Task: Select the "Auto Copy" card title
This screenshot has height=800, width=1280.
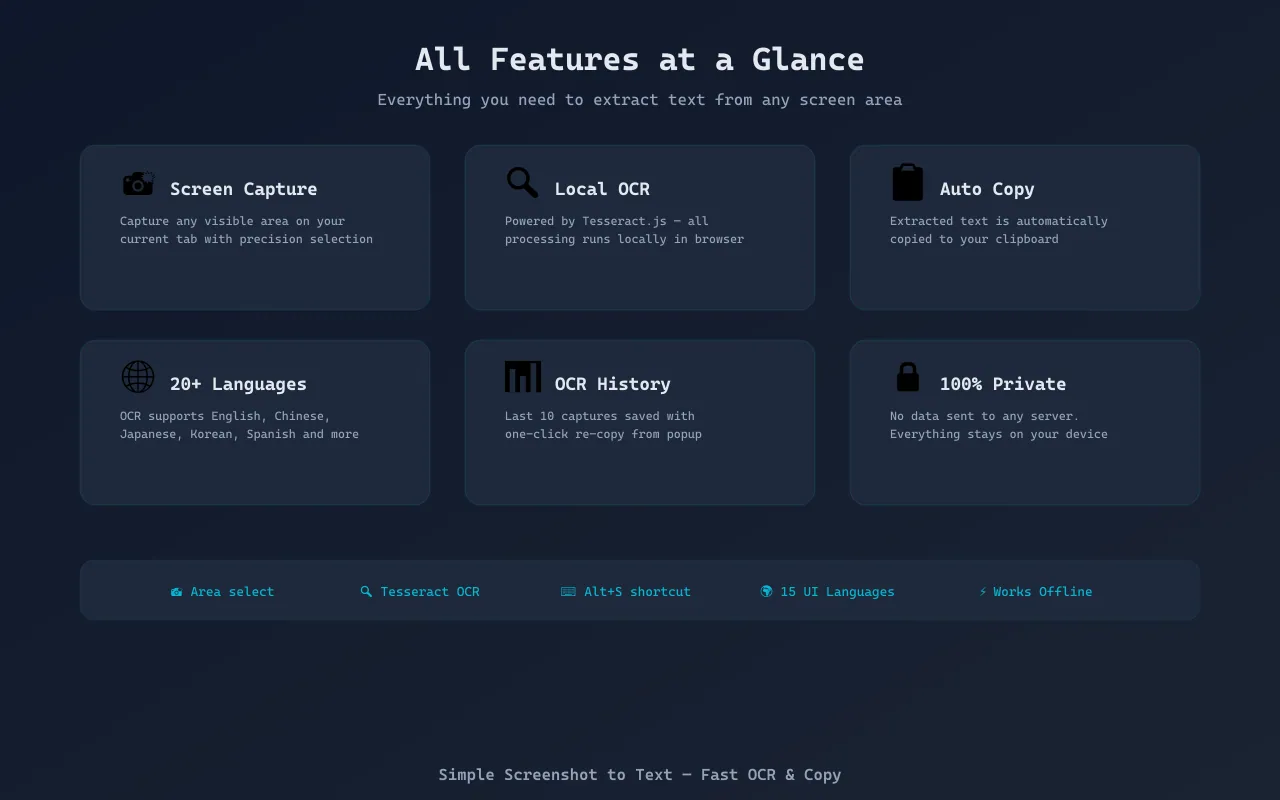Action: pyautogui.click(x=987, y=189)
